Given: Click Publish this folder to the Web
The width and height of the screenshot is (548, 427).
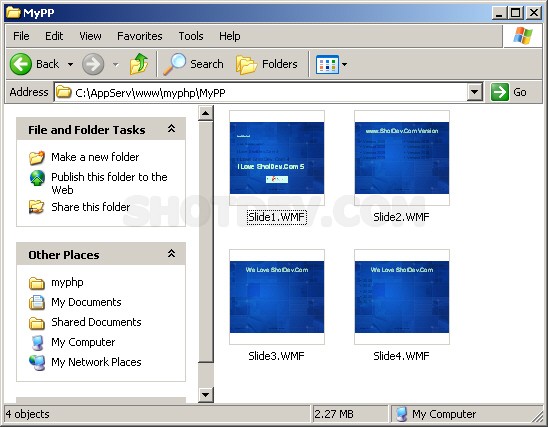Looking at the screenshot, I should pos(109,183).
